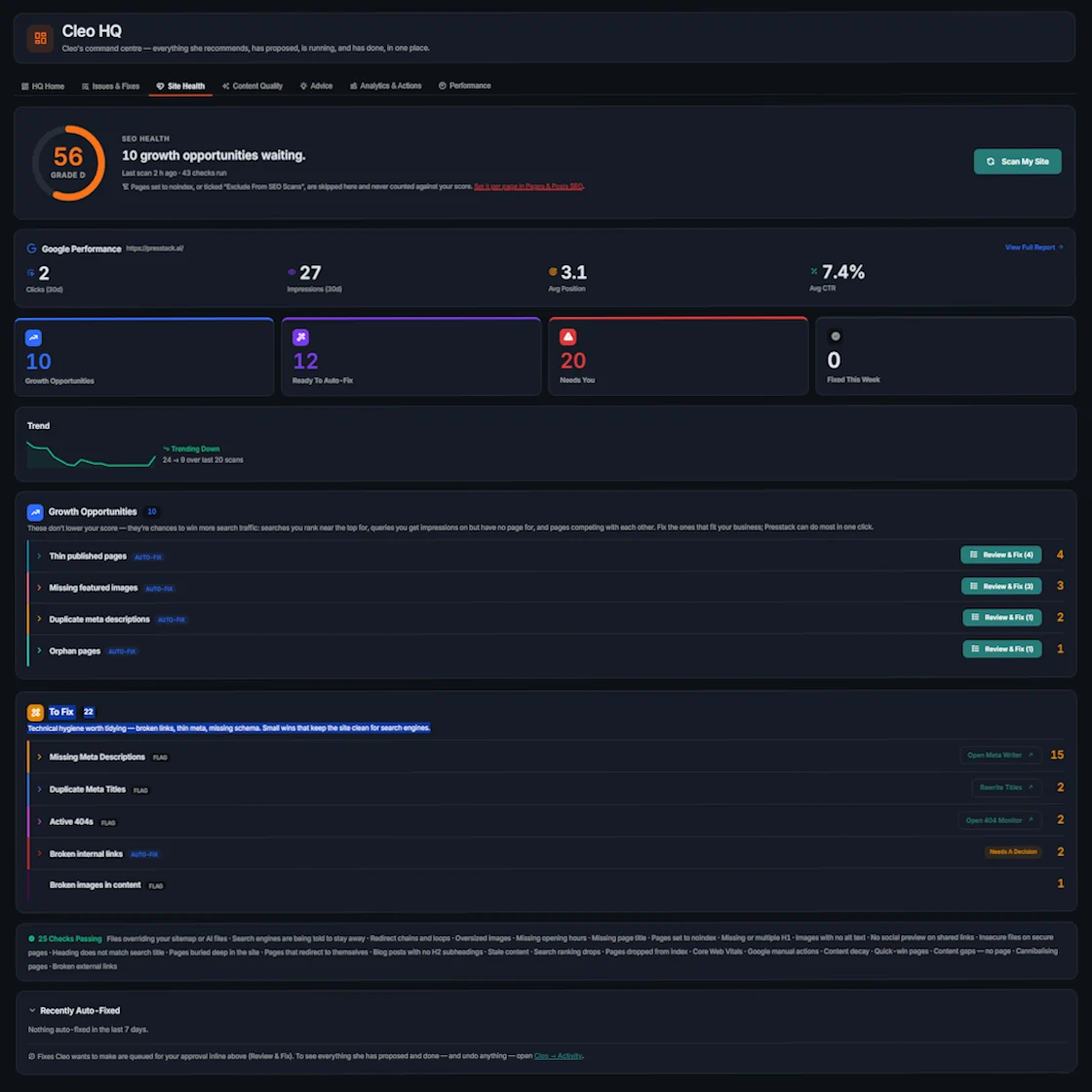
Task: Open the Analytics & Actions tab
Action: point(386,87)
